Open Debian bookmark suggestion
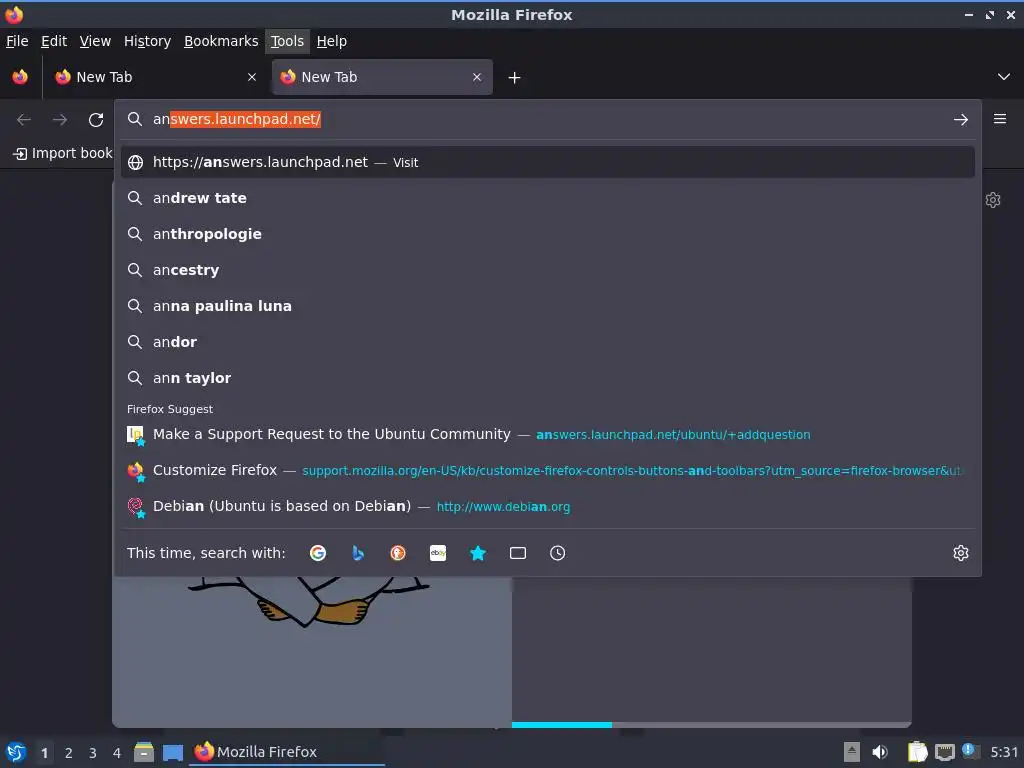 [x=548, y=506]
